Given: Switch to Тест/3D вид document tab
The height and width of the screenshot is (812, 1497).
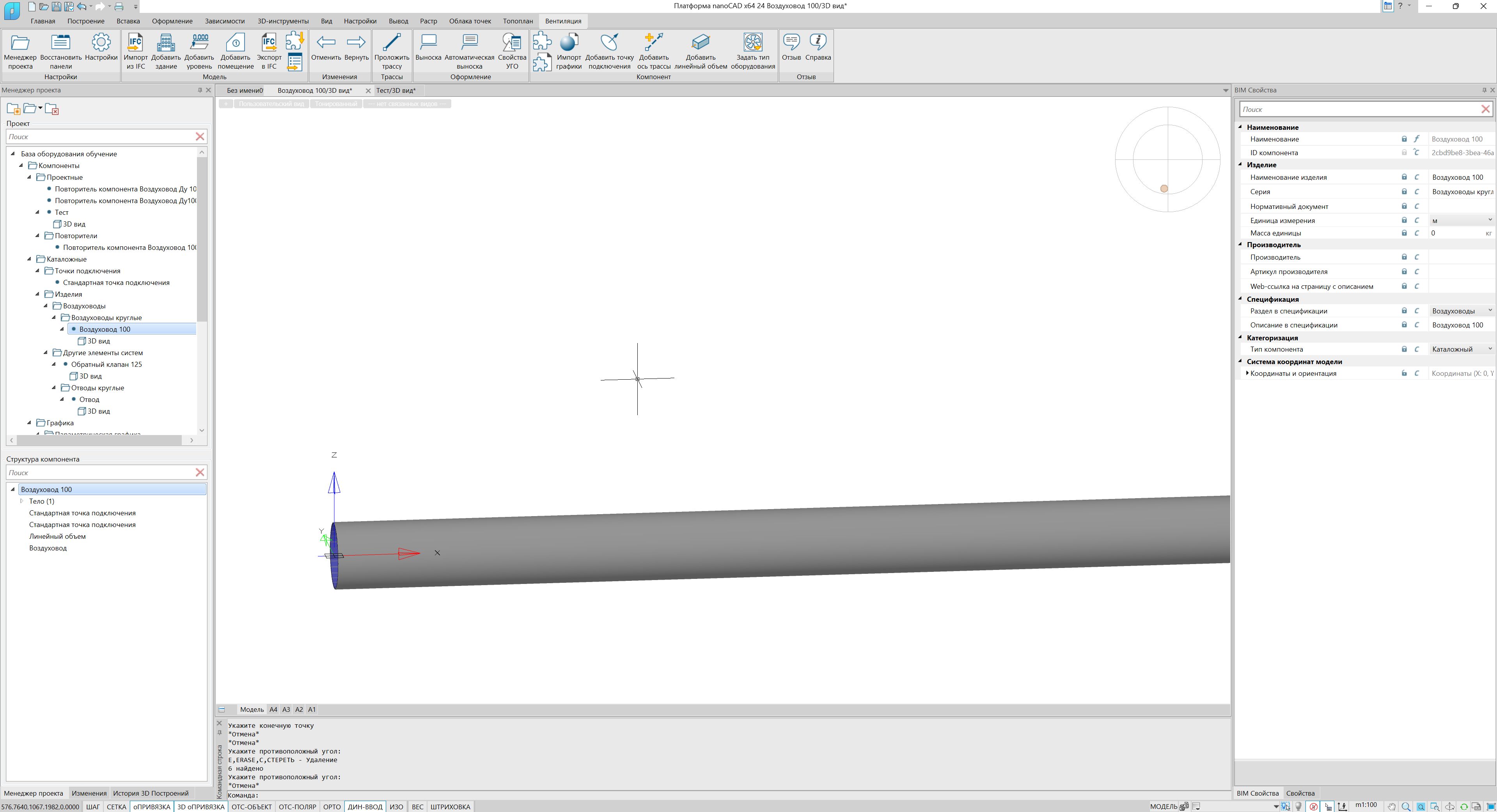Looking at the screenshot, I should click(x=396, y=90).
